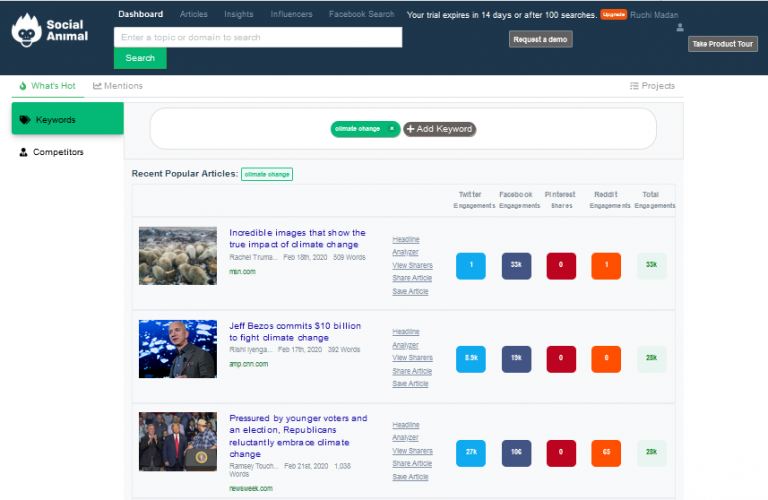Viewport: 768px width, 500px height.
Task: Click the Twitter engagements badge for Jeff Bezos article
Action: pyautogui.click(x=470, y=357)
